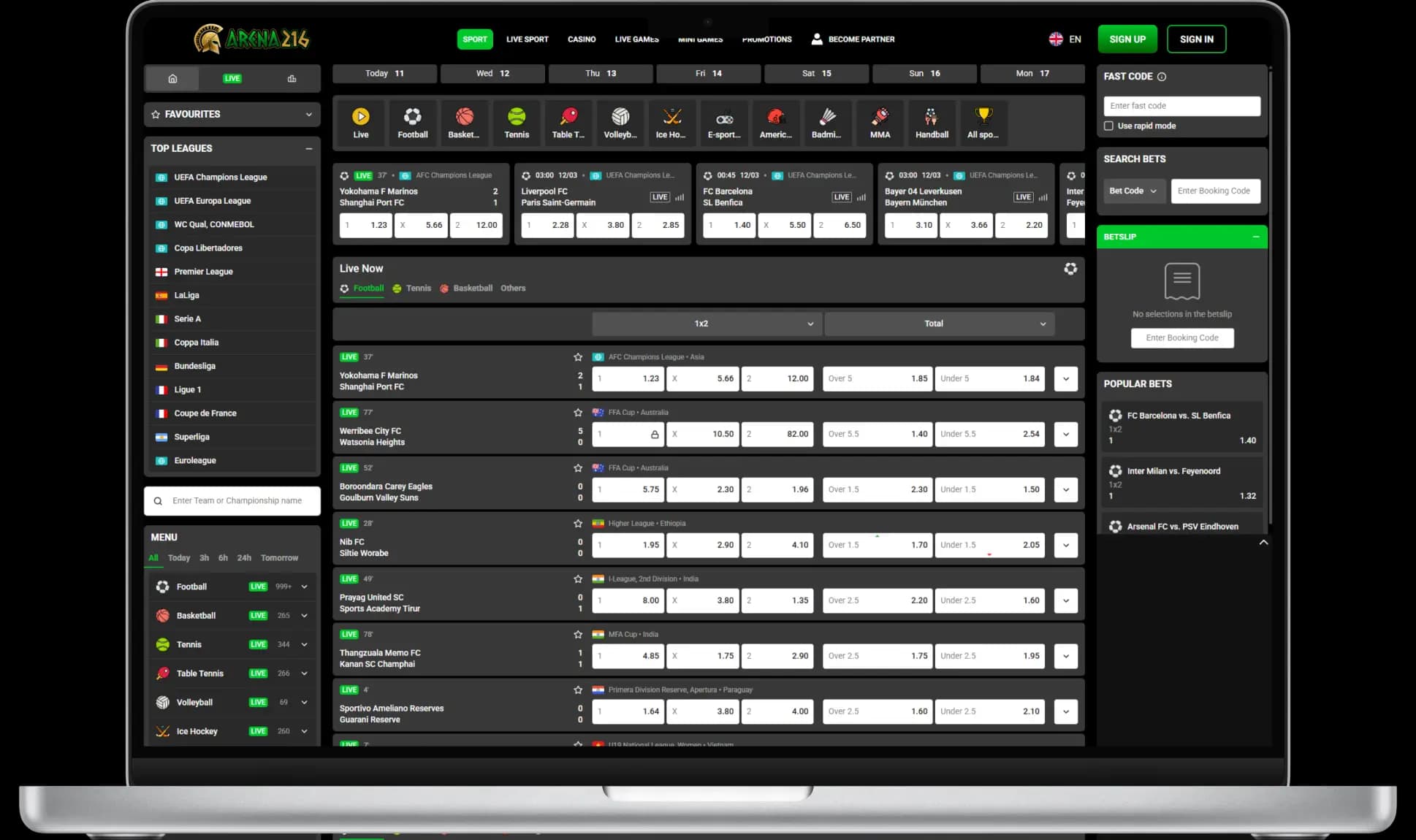
Task: Click the Fast Code info icon
Action: (1162, 77)
